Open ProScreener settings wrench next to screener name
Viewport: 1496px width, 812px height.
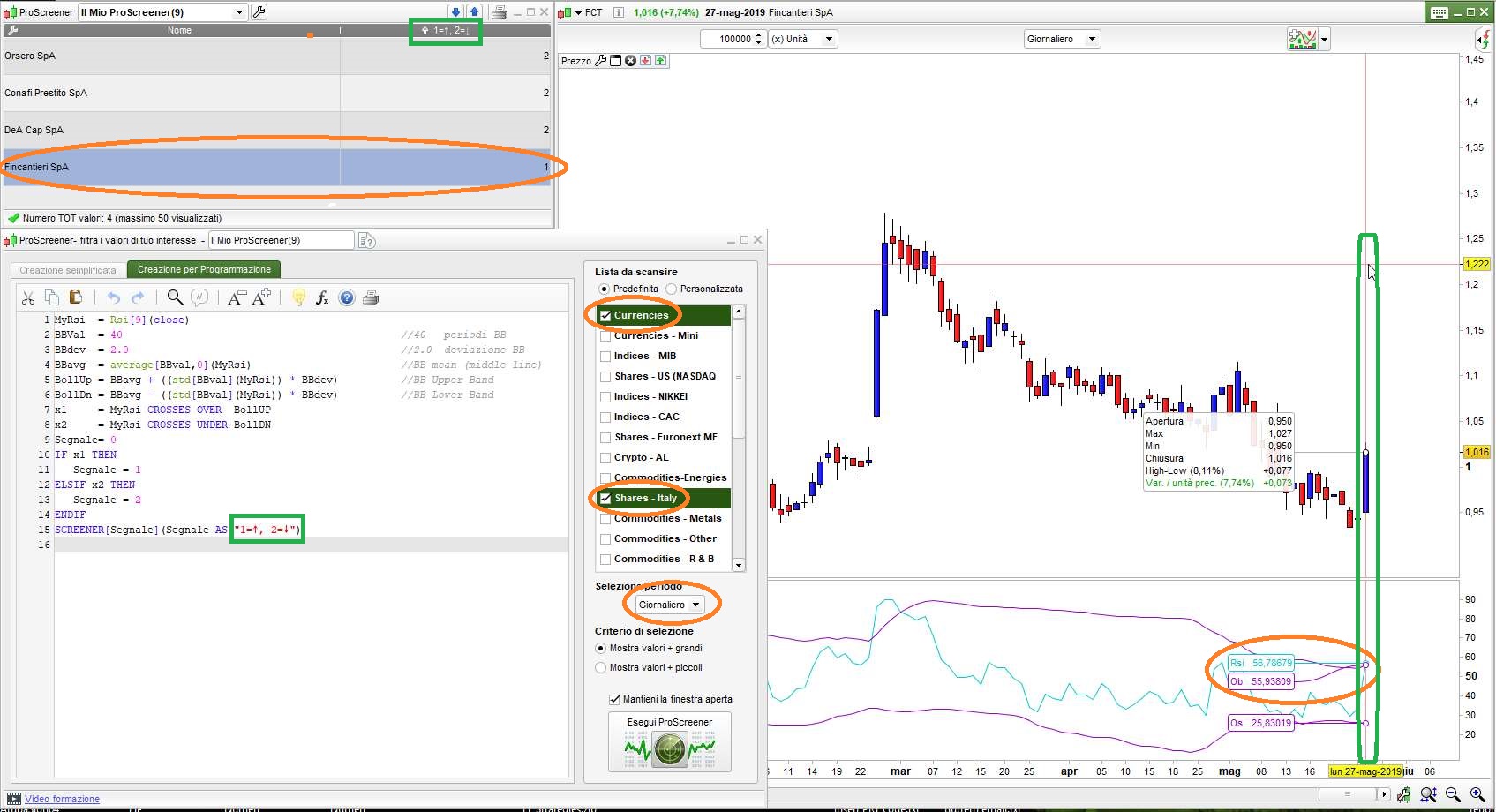259,12
